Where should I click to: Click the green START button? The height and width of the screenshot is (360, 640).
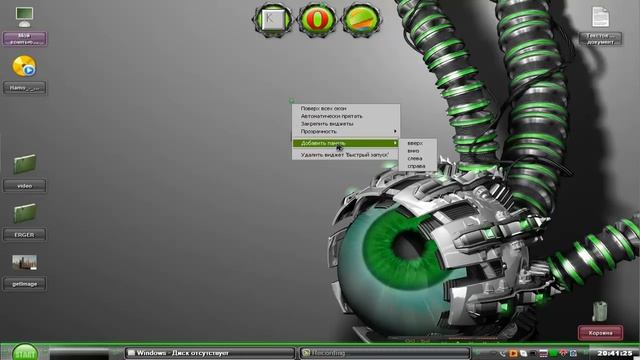[x=24, y=353]
